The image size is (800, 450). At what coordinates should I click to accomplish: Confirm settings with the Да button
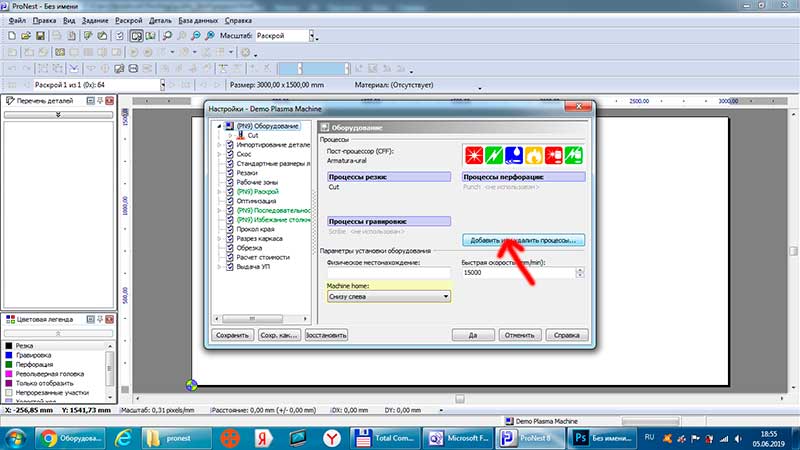click(x=473, y=335)
